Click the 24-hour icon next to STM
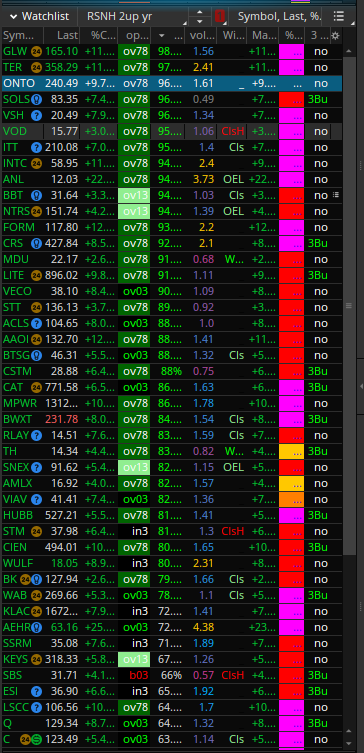The width and height of the screenshot is (364, 753). [x=36, y=531]
